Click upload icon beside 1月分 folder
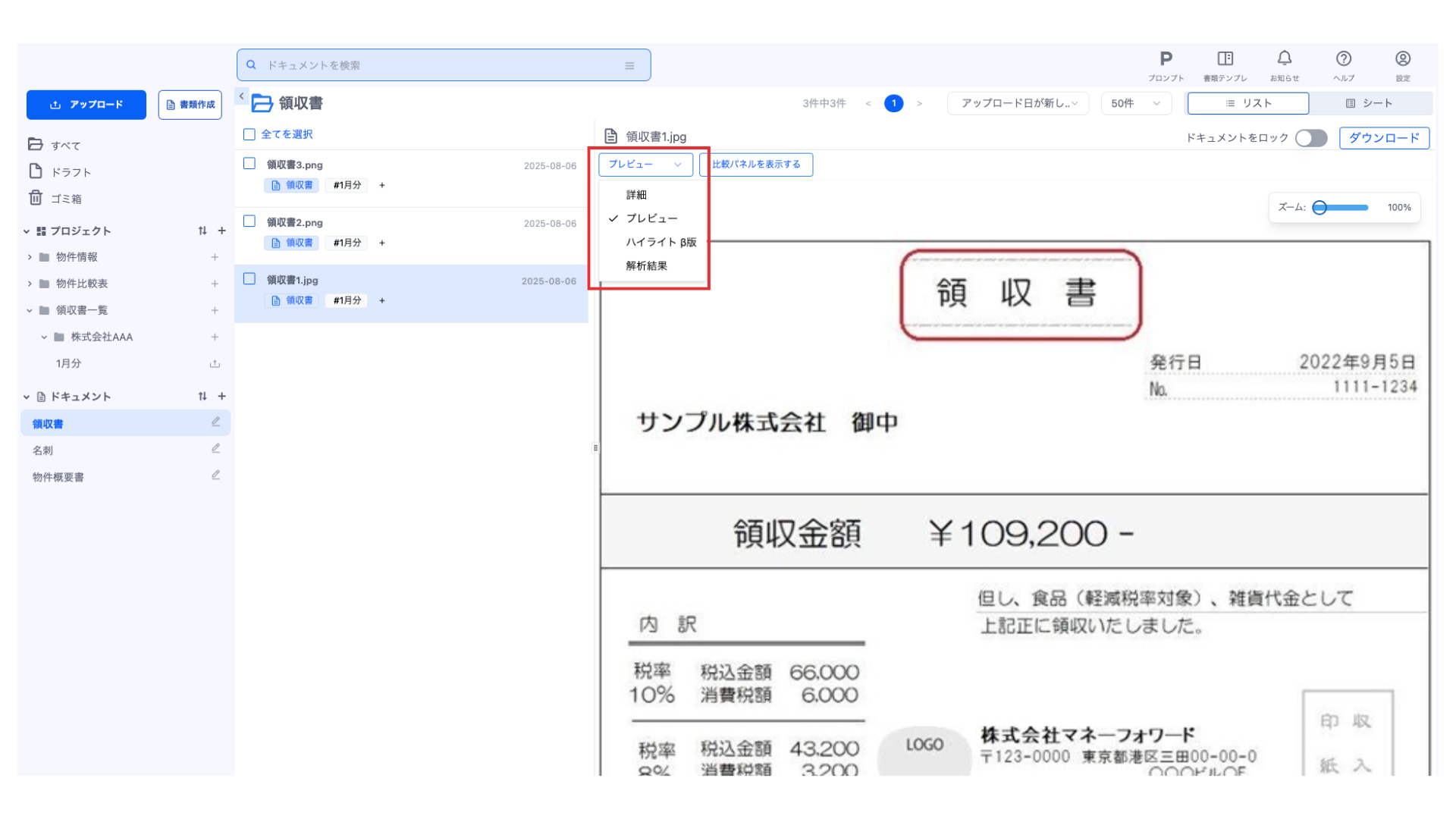The image size is (1456, 819). pyautogui.click(x=215, y=364)
